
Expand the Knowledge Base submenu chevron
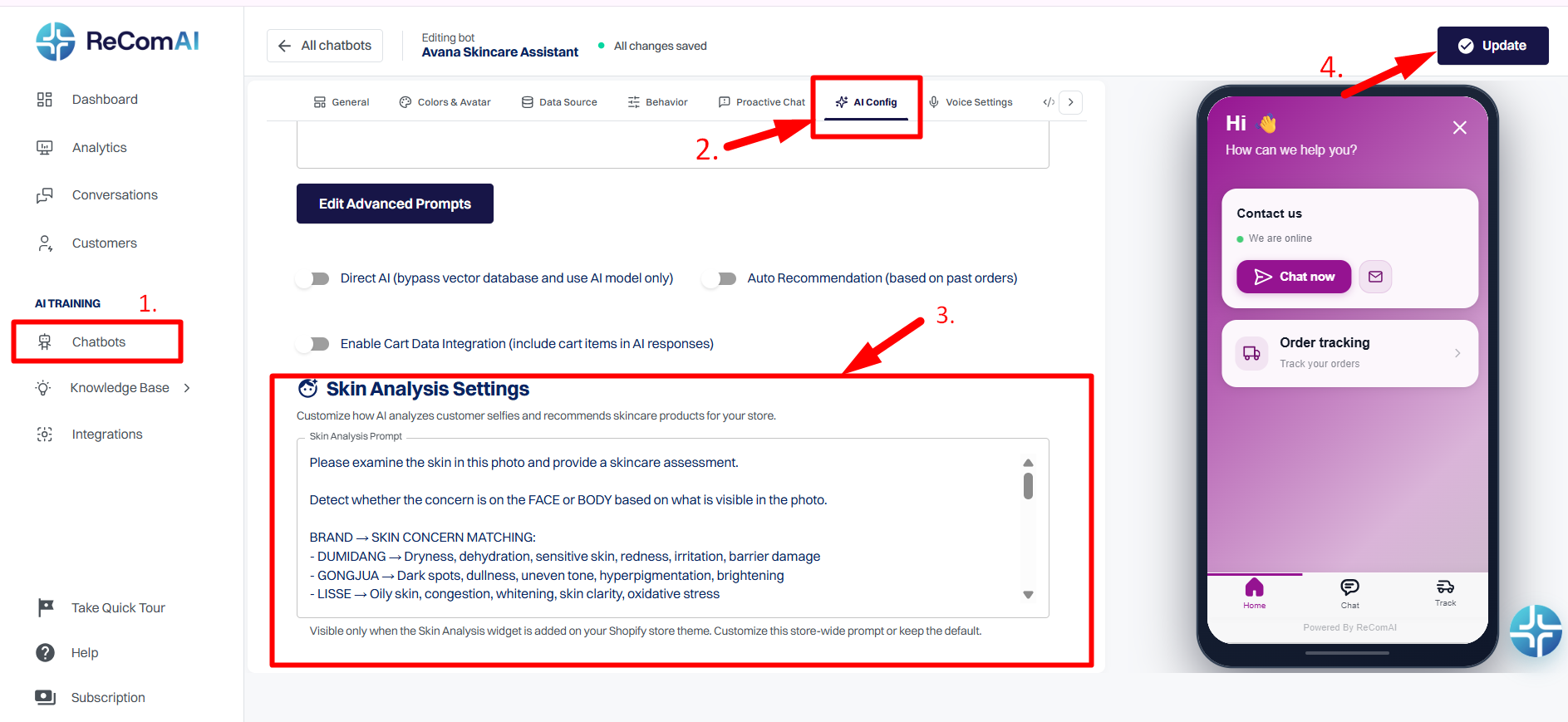tap(187, 388)
